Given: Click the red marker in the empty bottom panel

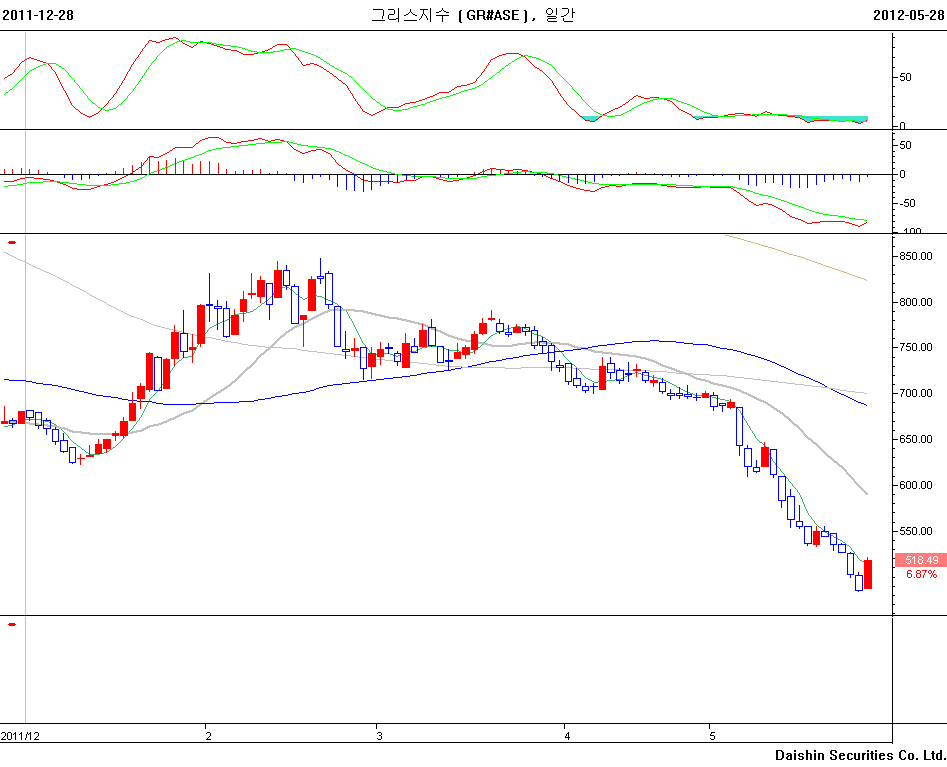Looking at the screenshot, I should (x=12, y=624).
